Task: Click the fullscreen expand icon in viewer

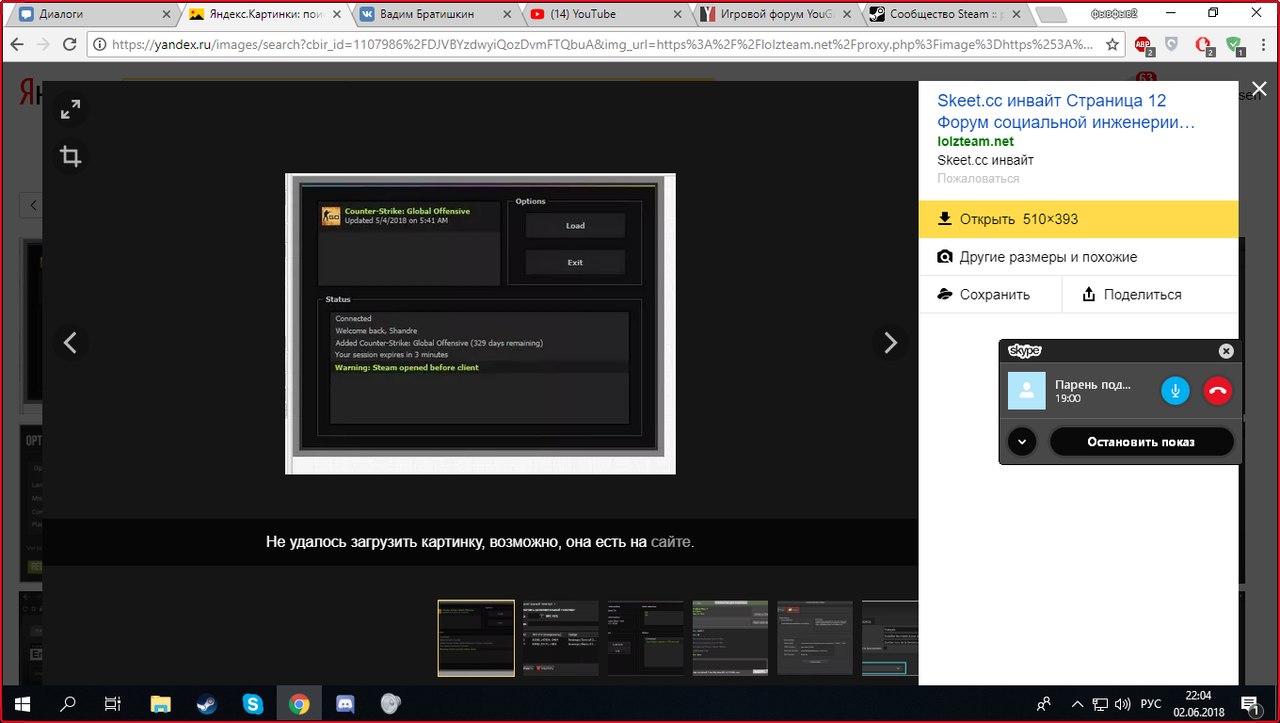Action: pyautogui.click(x=70, y=111)
